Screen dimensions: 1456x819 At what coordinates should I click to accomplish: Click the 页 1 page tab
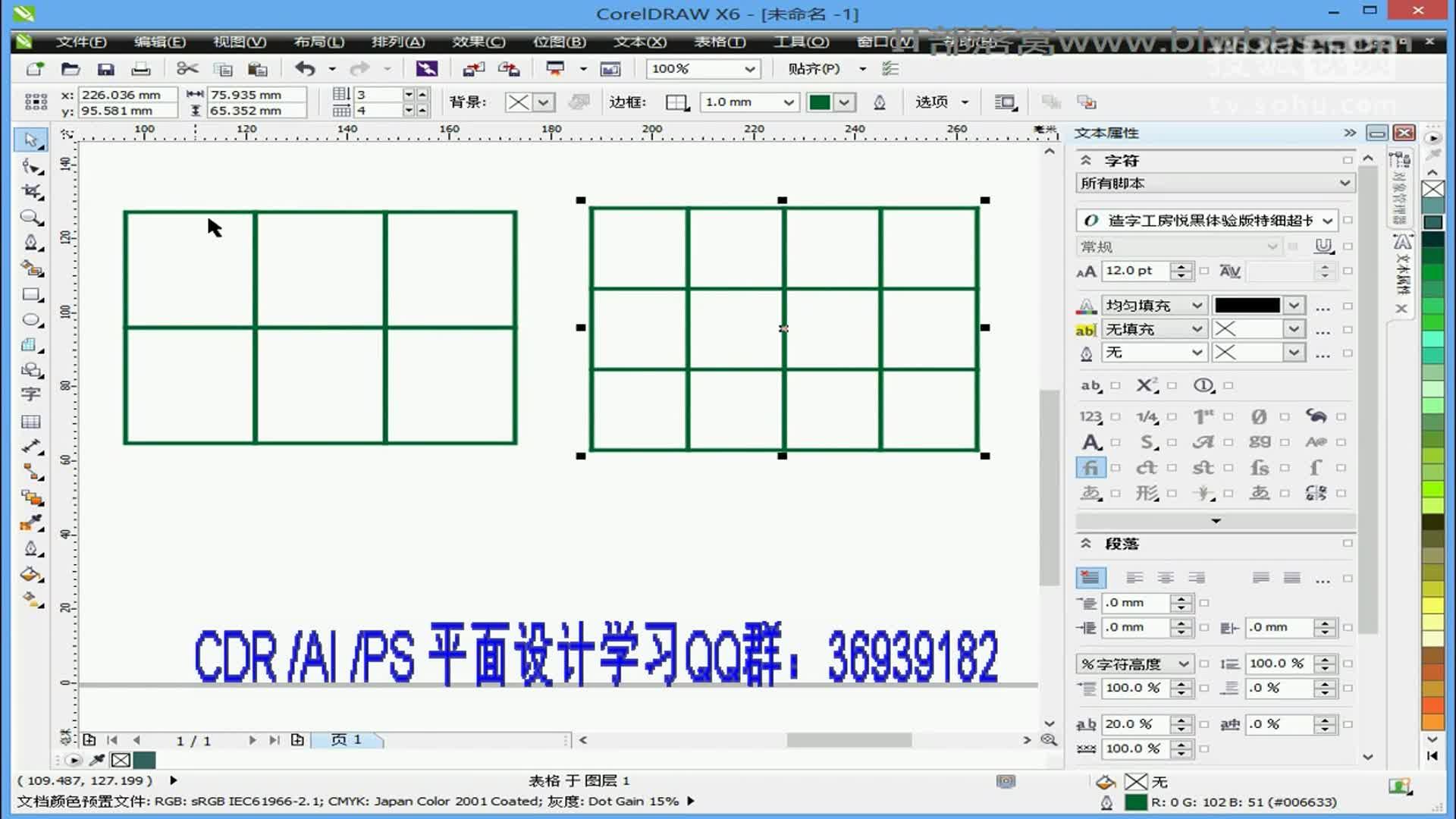pos(347,739)
